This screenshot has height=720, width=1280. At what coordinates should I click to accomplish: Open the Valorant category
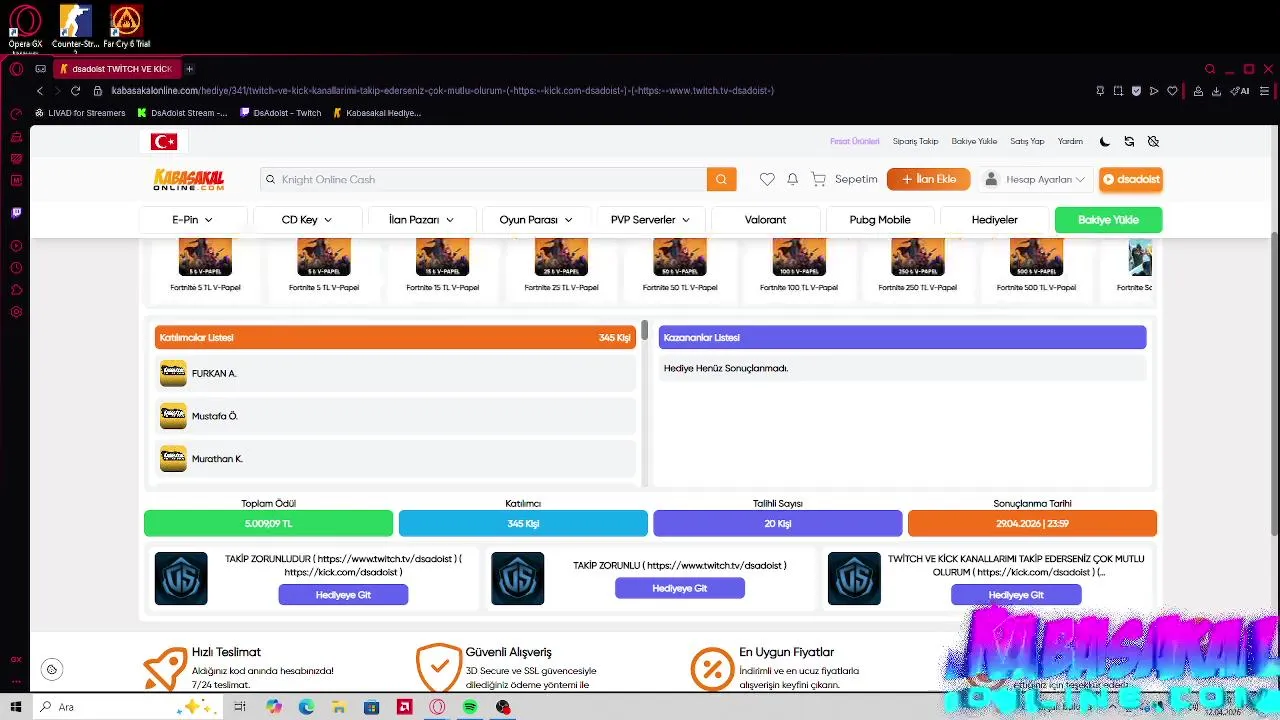pyautogui.click(x=765, y=220)
